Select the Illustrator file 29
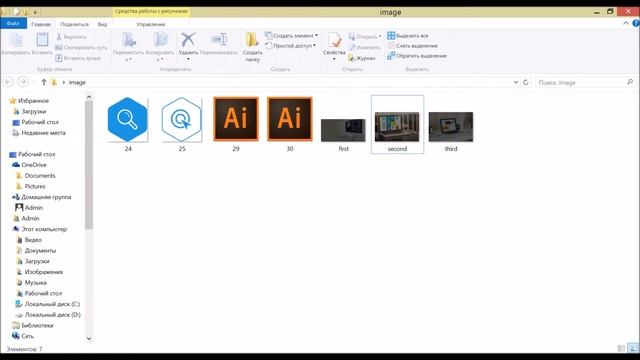This screenshot has width=640, height=360. coord(236,124)
